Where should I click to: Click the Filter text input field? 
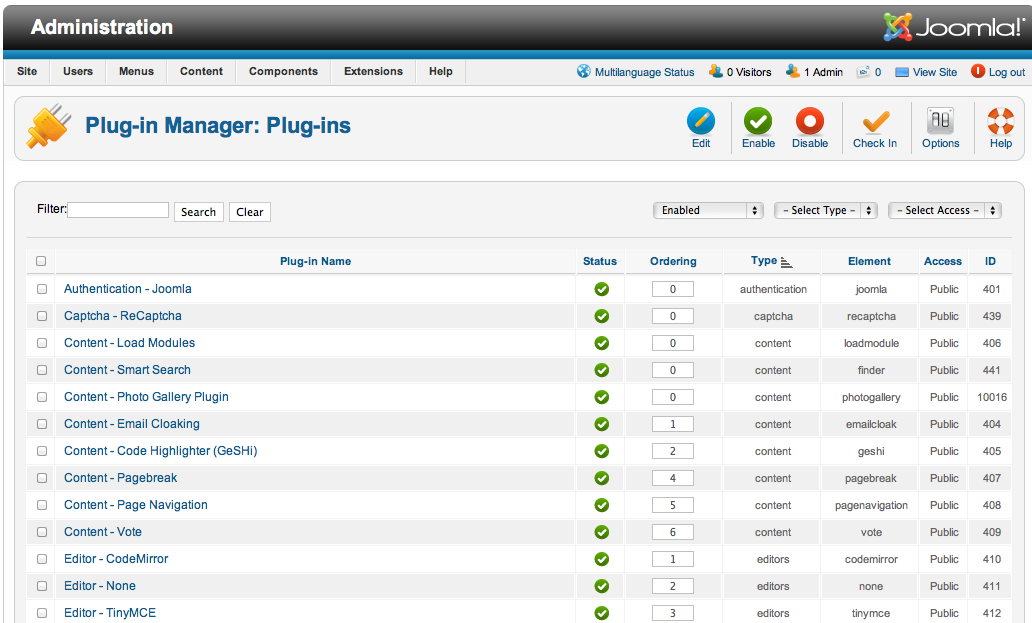point(118,210)
